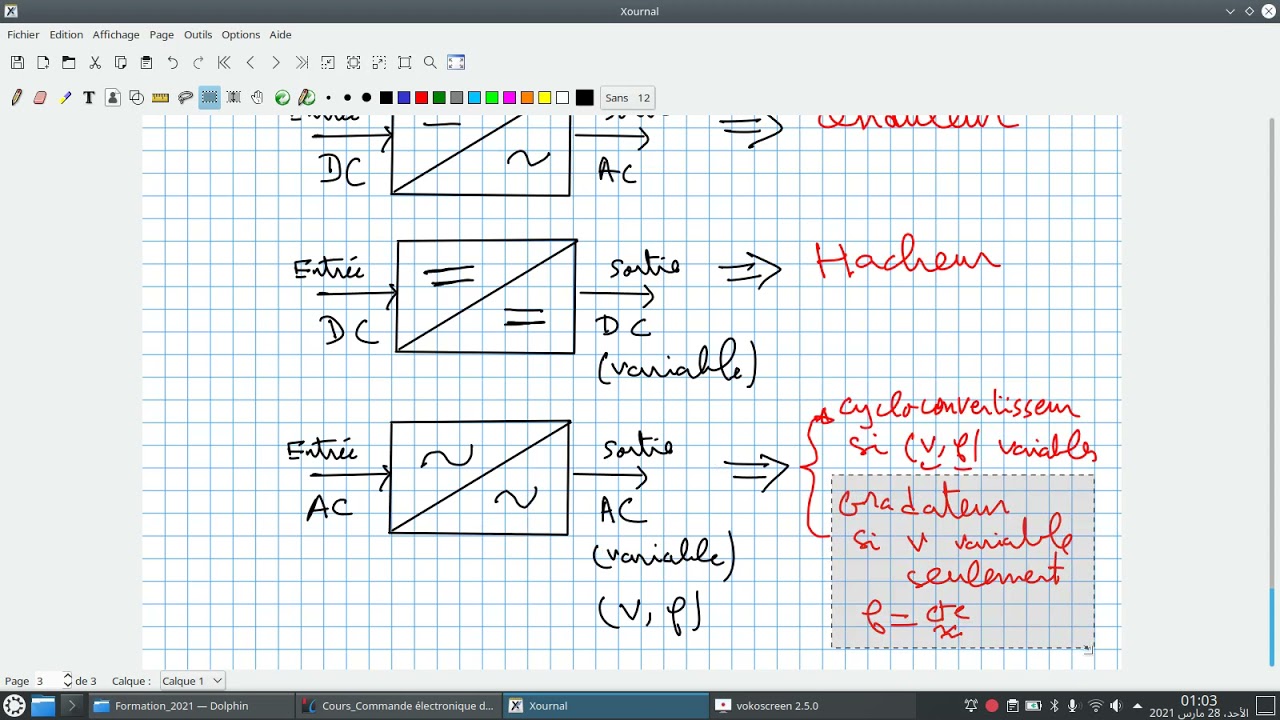Go to the next page arrow

pyautogui.click(x=276, y=62)
